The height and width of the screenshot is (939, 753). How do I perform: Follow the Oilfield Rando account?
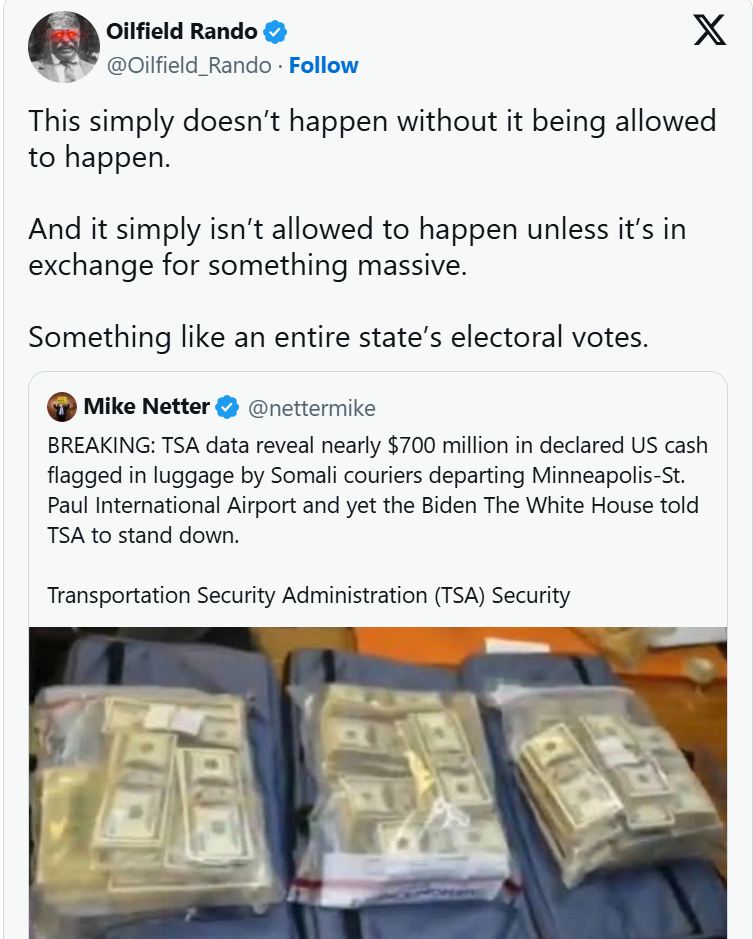tap(323, 66)
